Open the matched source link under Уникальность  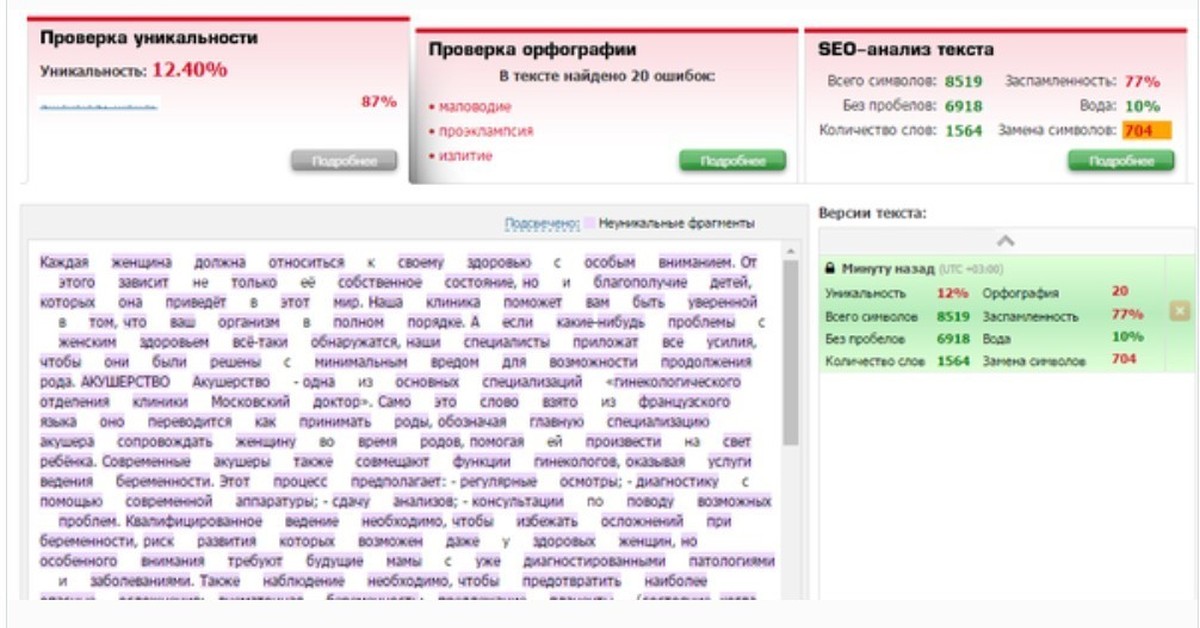(100, 103)
